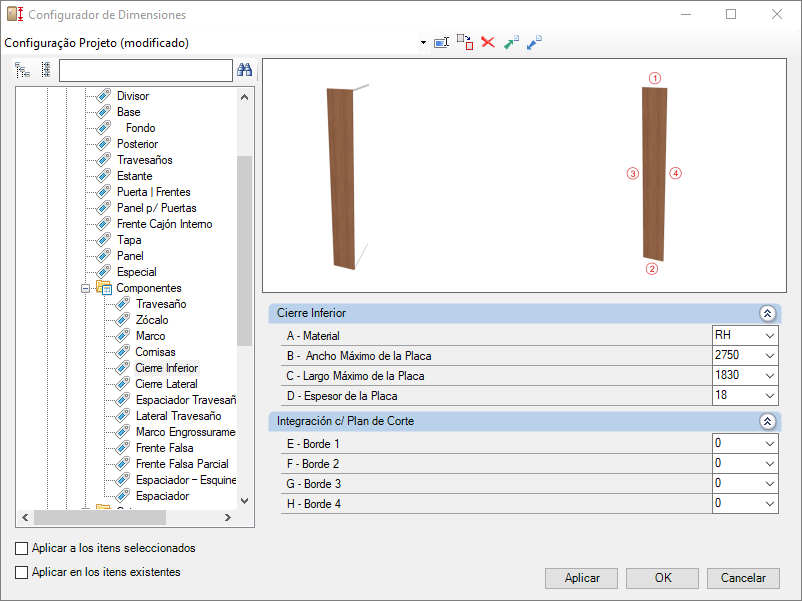Click the blue import arrow icon

coord(534,43)
